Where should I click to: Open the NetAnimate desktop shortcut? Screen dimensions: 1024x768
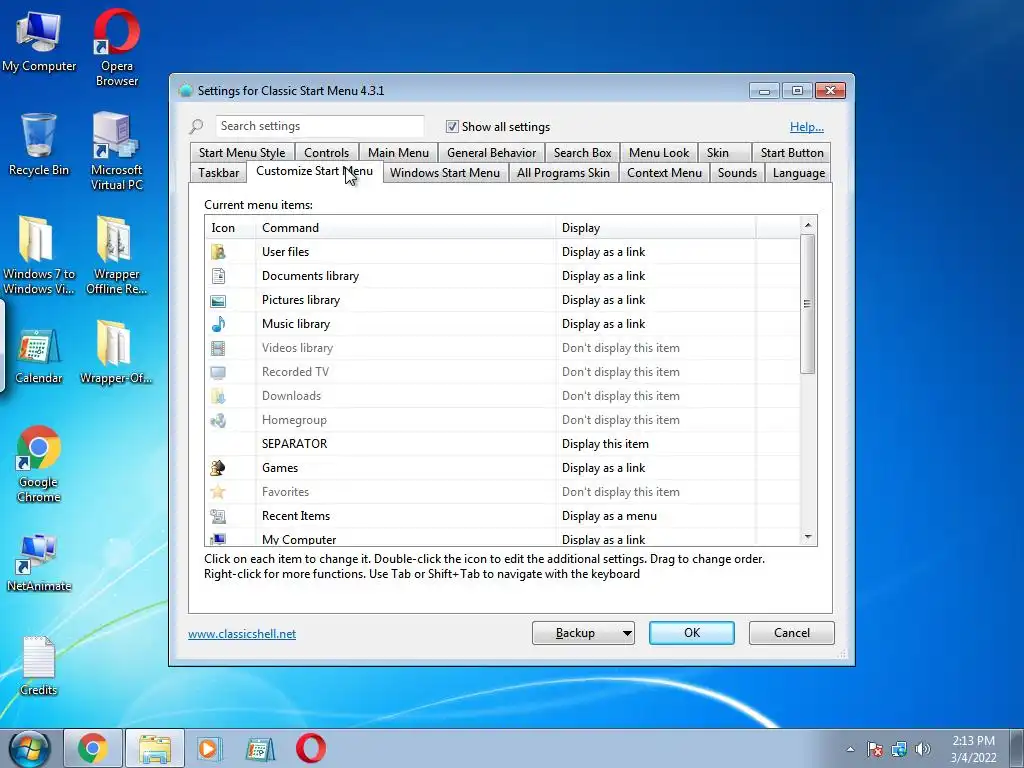[39, 563]
